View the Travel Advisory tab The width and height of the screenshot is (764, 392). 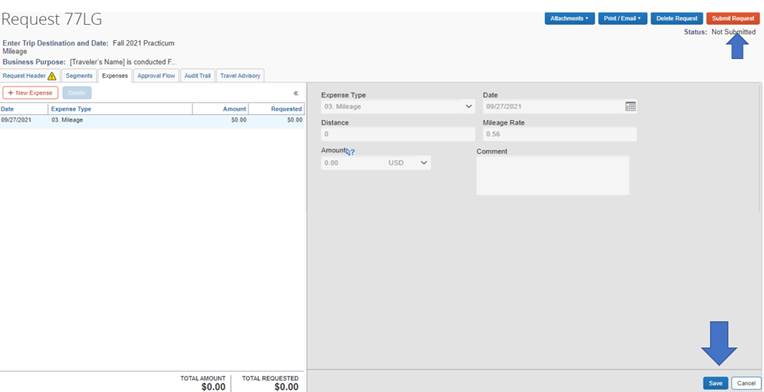240,76
